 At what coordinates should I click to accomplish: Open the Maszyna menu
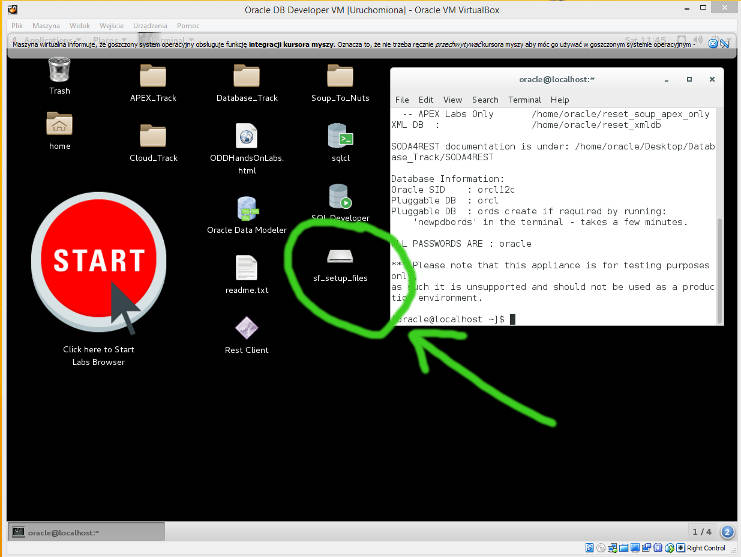(46, 26)
